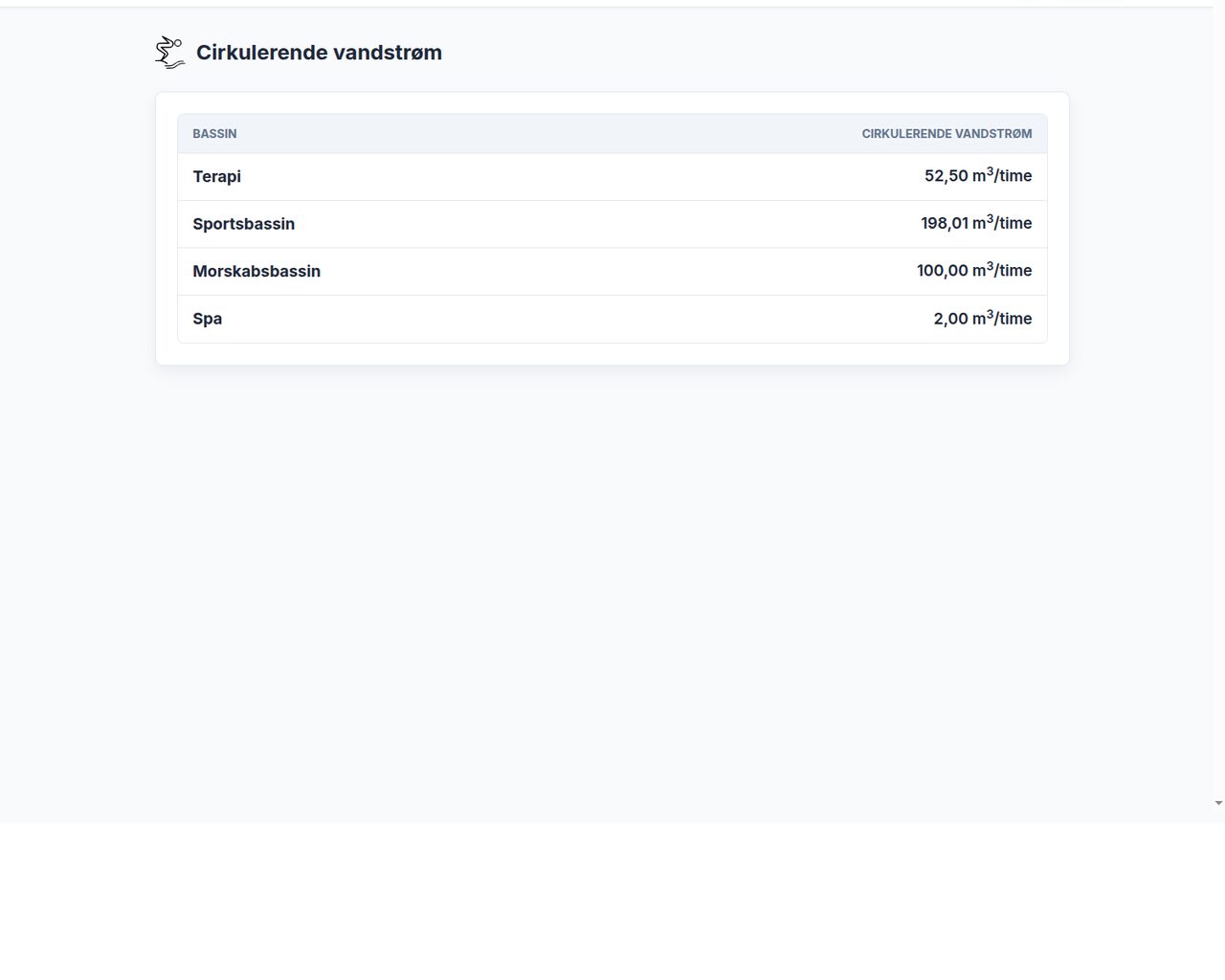Select the Terapi row label

point(216,177)
